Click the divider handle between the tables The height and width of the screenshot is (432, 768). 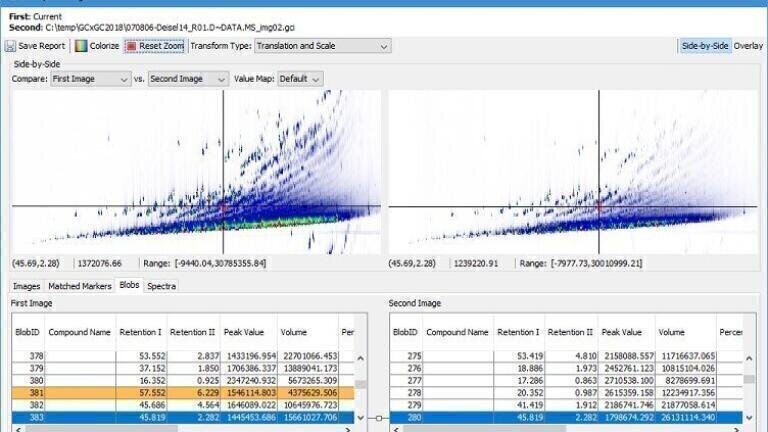379,418
